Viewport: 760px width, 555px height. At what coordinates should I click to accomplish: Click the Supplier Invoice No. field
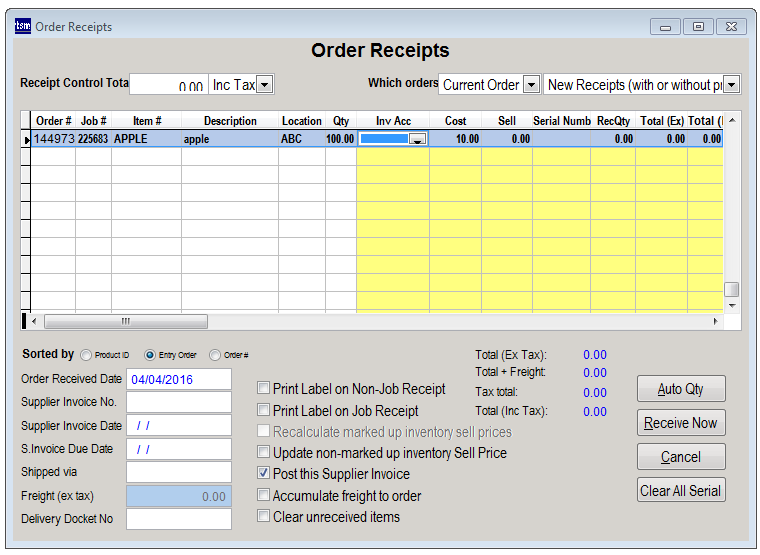(x=178, y=402)
